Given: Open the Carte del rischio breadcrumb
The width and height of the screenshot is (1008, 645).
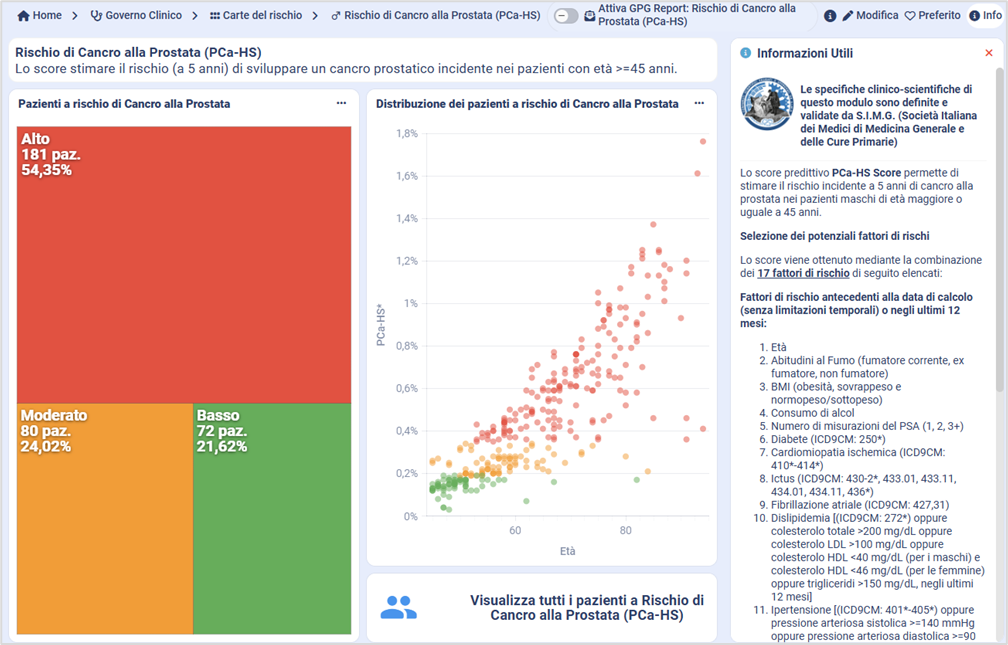Looking at the screenshot, I should pos(256,16).
